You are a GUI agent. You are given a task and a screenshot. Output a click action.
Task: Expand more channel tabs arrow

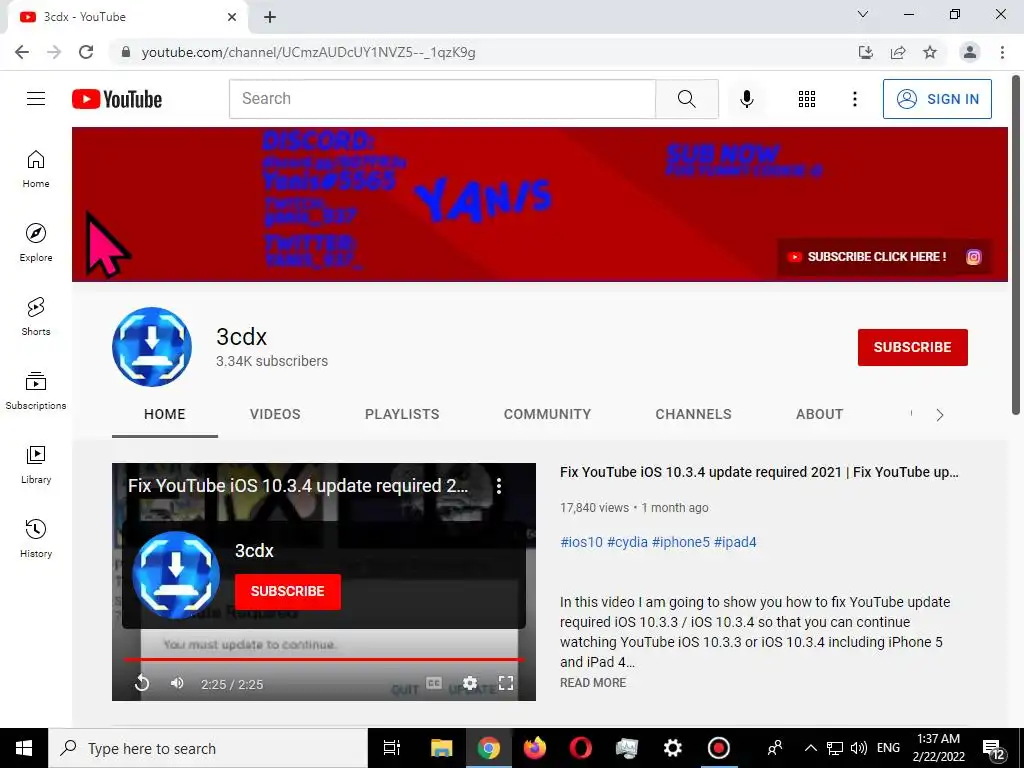(939, 415)
